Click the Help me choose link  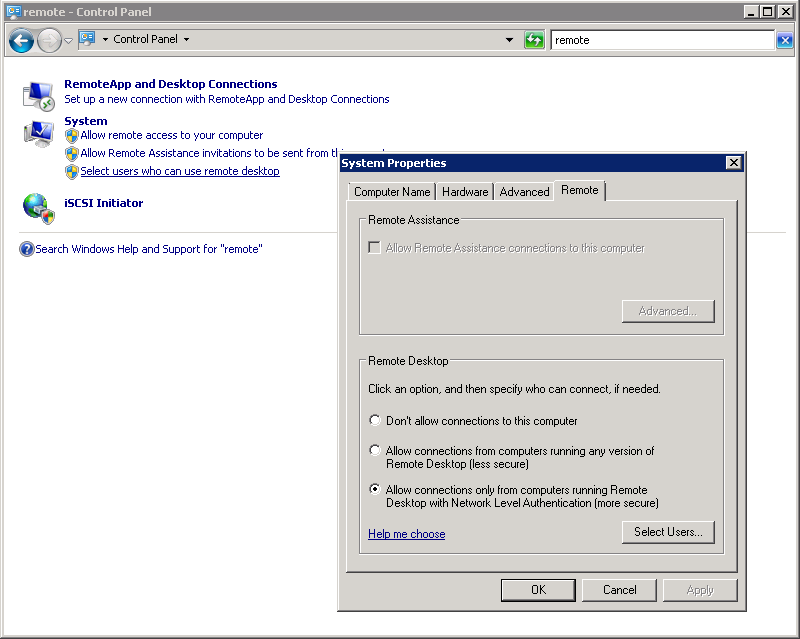pos(407,534)
